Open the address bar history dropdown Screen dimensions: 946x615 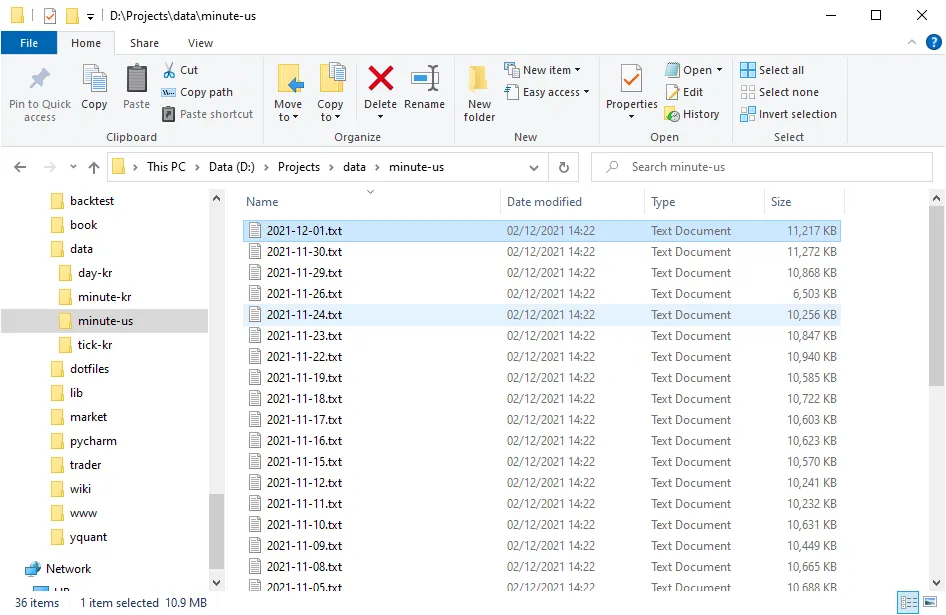[535, 167]
